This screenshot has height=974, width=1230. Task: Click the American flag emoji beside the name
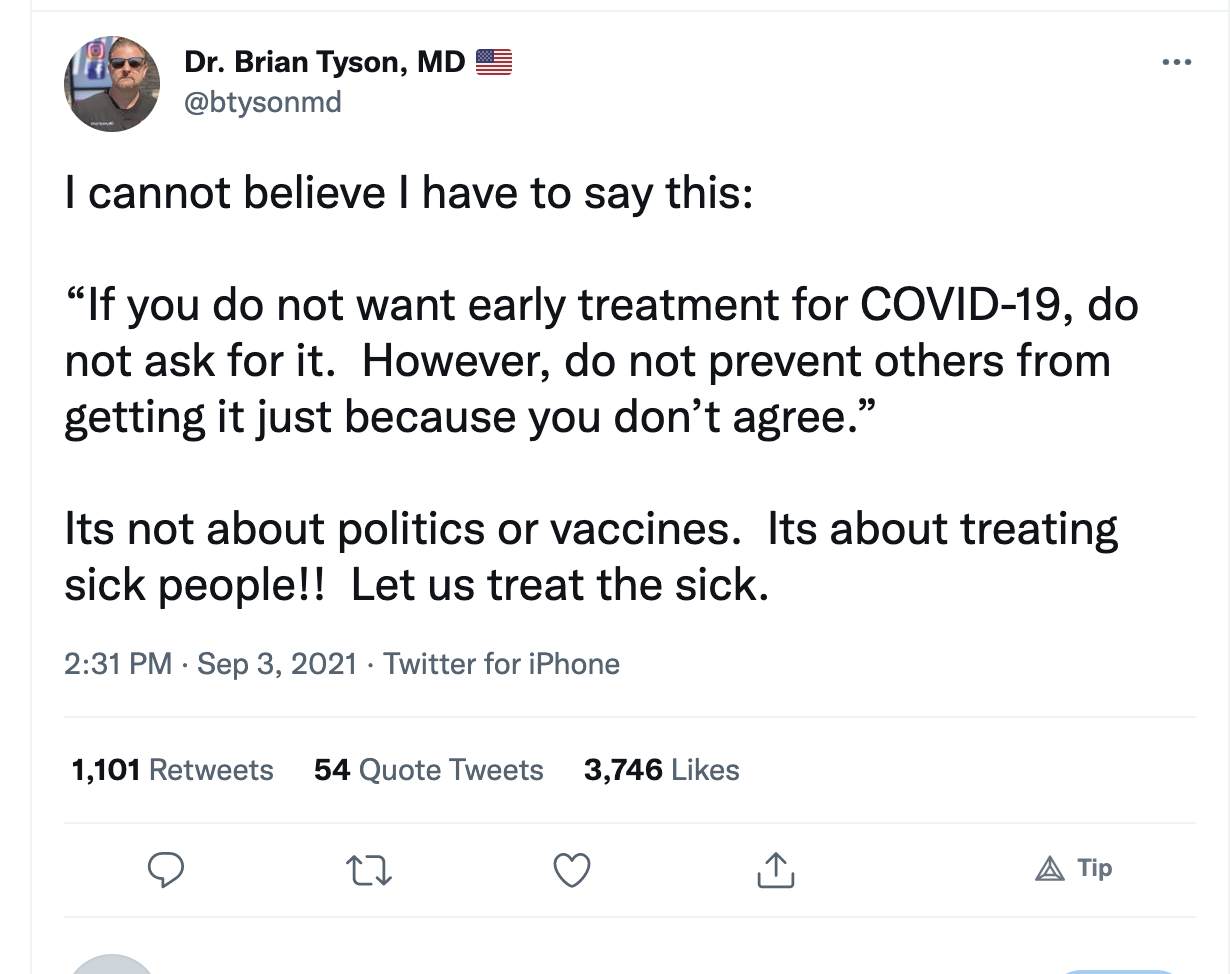pyautogui.click(x=493, y=62)
